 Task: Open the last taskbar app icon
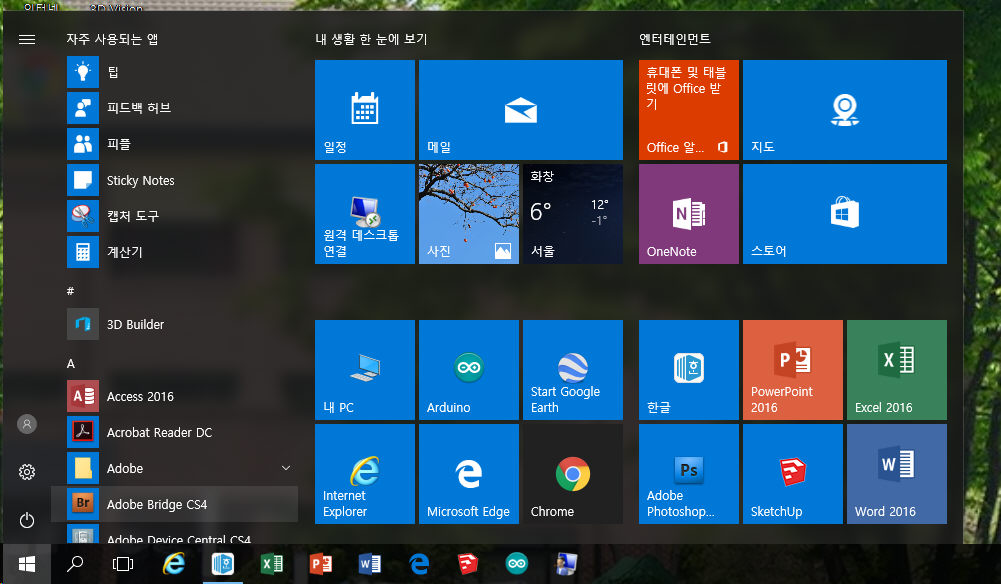[x=566, y=564]
